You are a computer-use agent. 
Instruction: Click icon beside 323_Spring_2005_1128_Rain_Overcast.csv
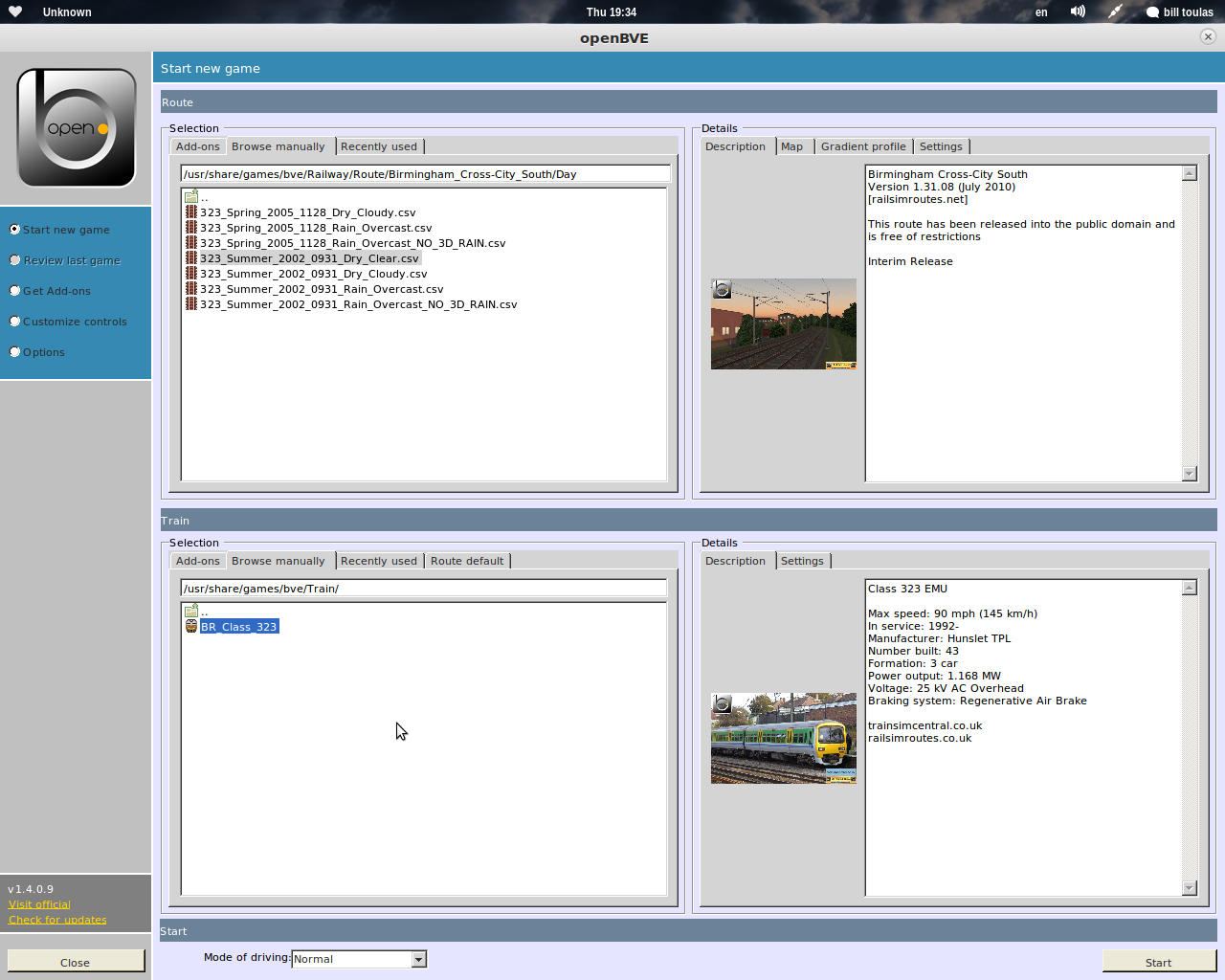click(191, 228)
